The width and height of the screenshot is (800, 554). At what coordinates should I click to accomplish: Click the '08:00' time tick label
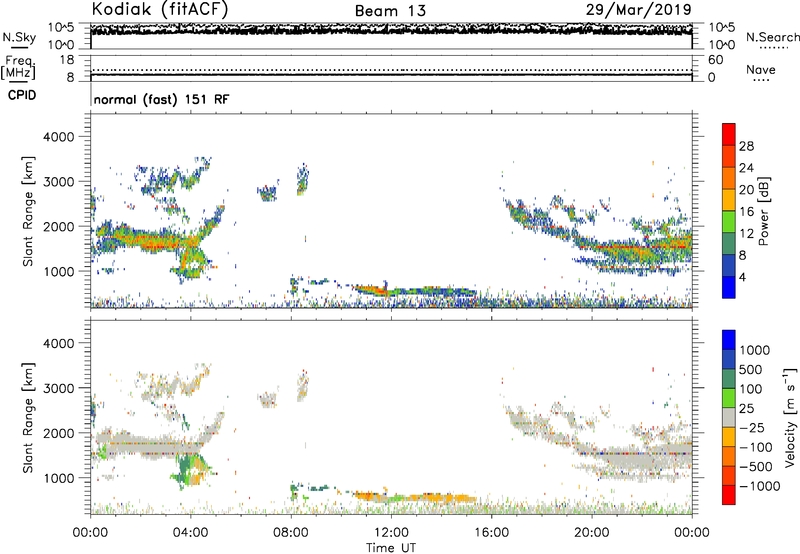[291, 533]
